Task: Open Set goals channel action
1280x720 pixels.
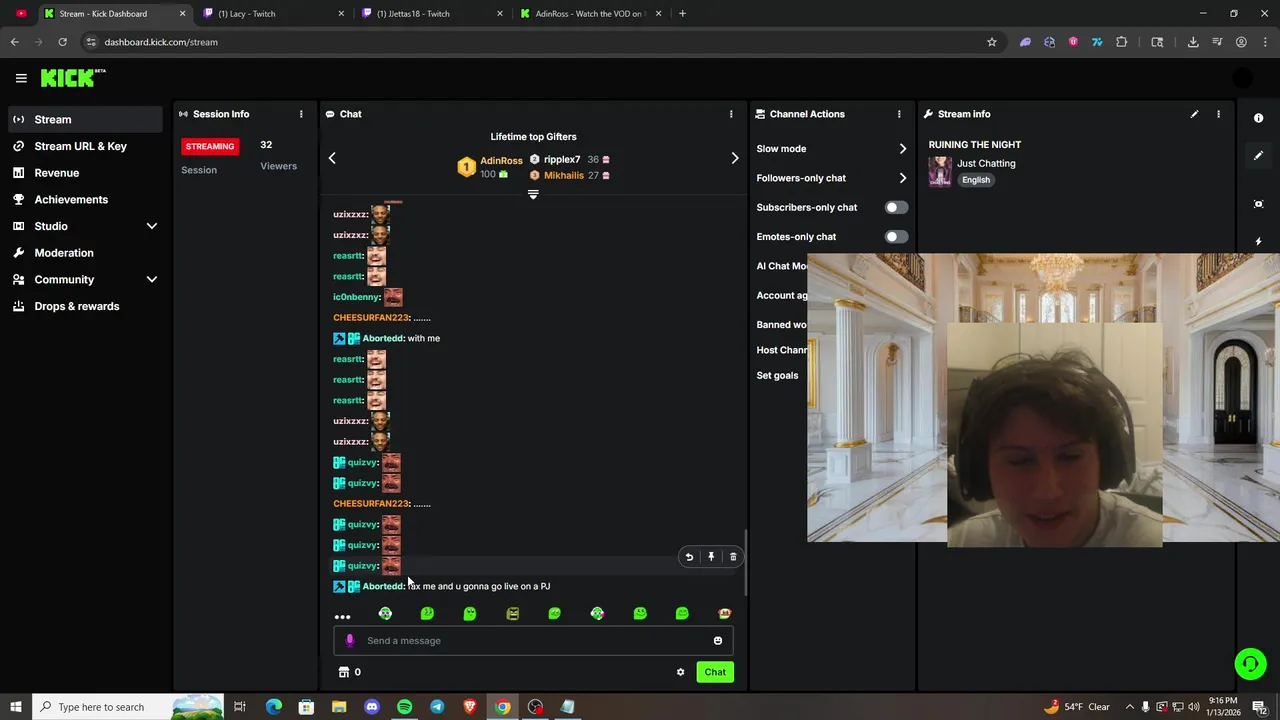Action: pyautogui.click(x=778, y=375)
